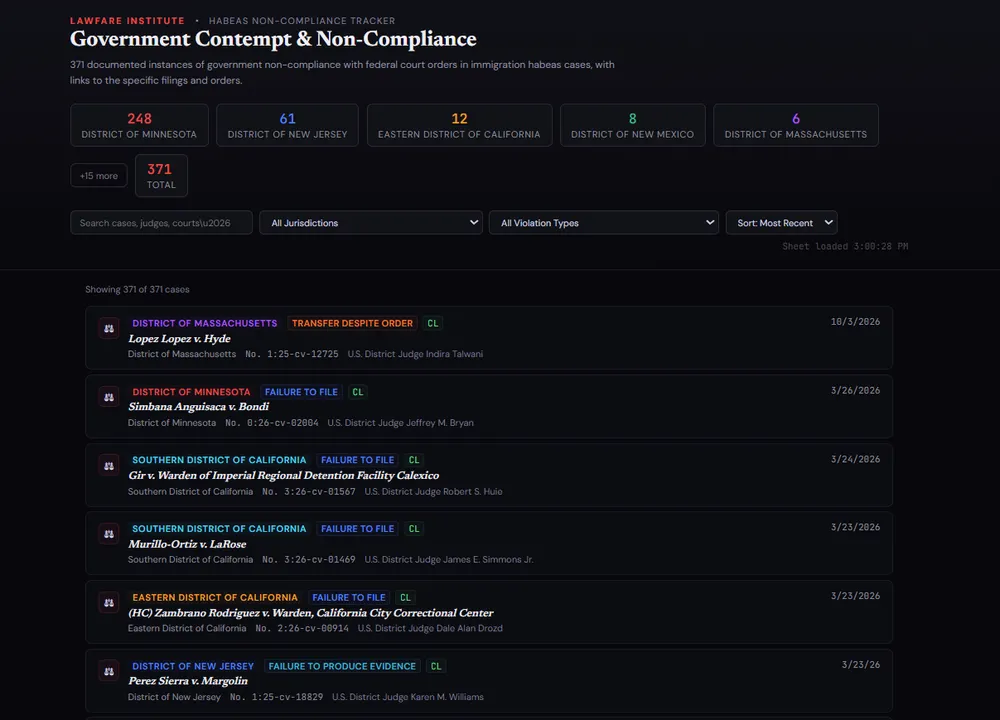Toggle District of New Jersey 61 card
The height and width of the screenshot is (720, 1000).
tap(287, 125)
